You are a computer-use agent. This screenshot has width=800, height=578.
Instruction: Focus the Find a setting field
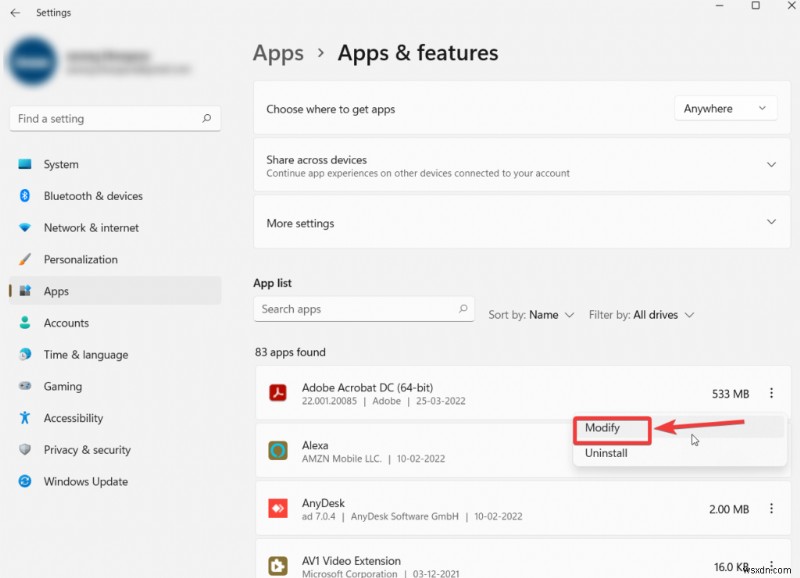pyautogui.click(x=115, y=118)
